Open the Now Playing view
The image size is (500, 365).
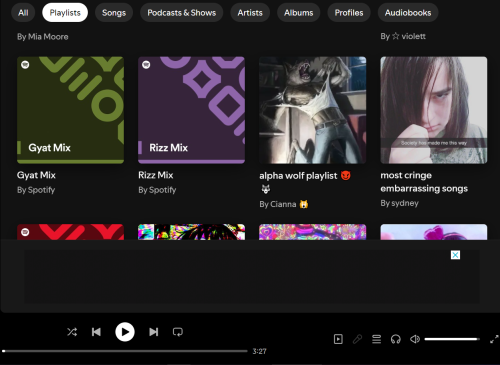click(x=338, y=339)
